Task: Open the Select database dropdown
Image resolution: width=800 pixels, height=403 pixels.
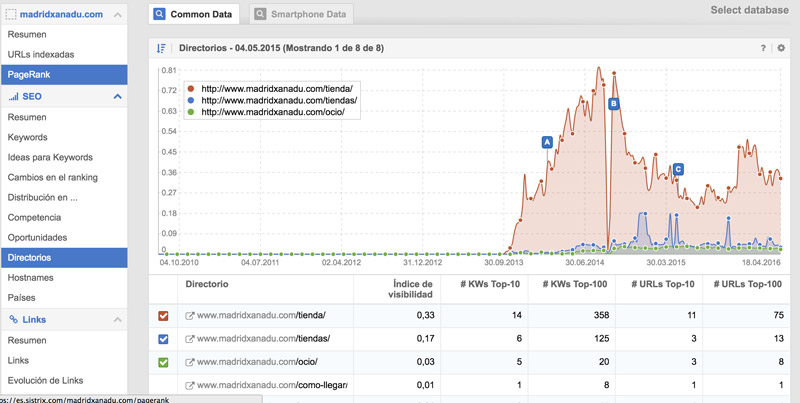Action: (749, 10)
